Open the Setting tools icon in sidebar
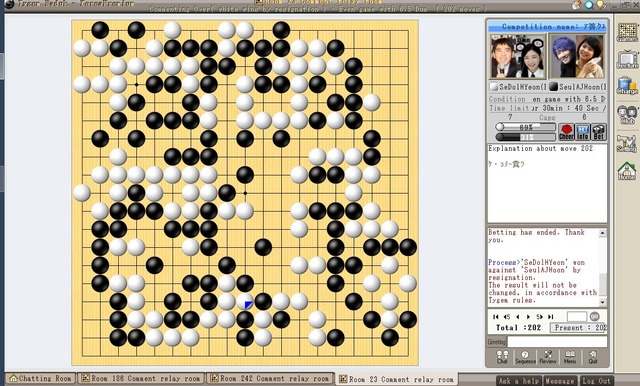 click(627, 143)
